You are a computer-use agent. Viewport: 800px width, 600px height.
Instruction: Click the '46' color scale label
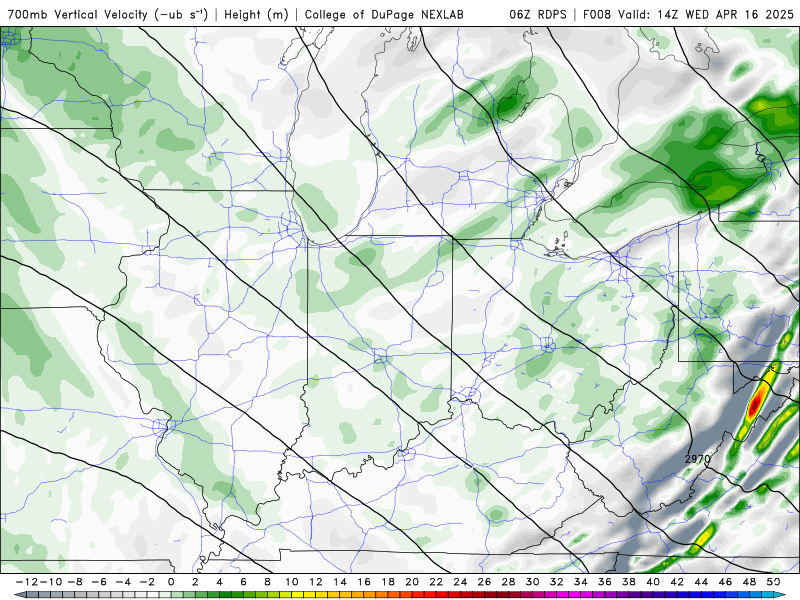725,582
